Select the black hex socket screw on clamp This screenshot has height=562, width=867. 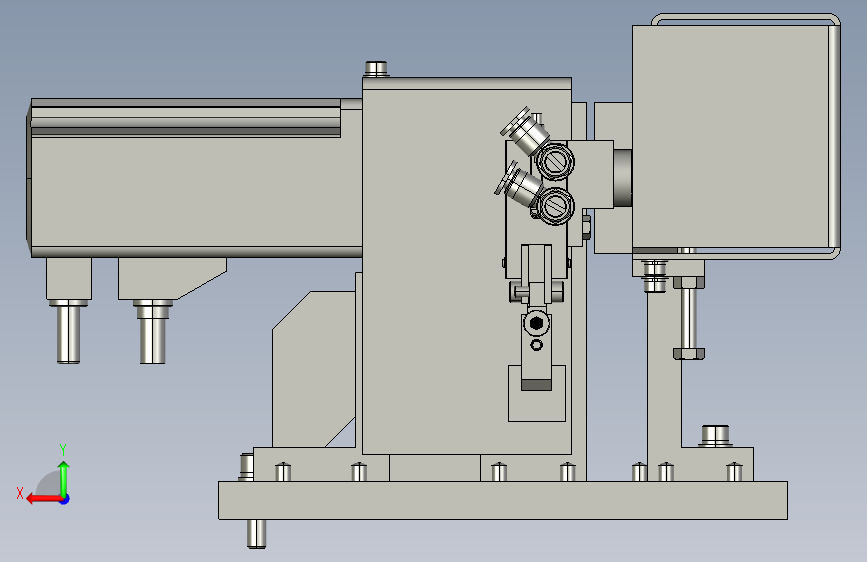click(536, 323)
